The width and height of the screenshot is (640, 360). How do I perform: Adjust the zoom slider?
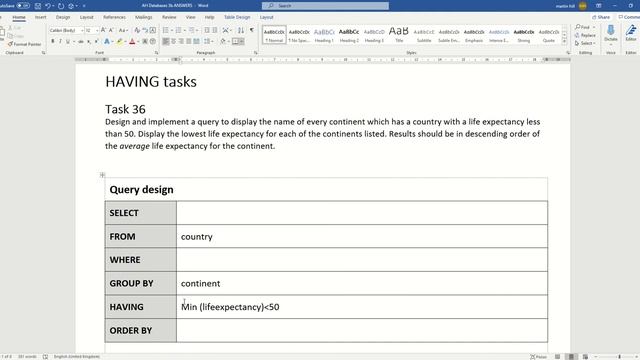pyautogui.click(x=619, y=357)
